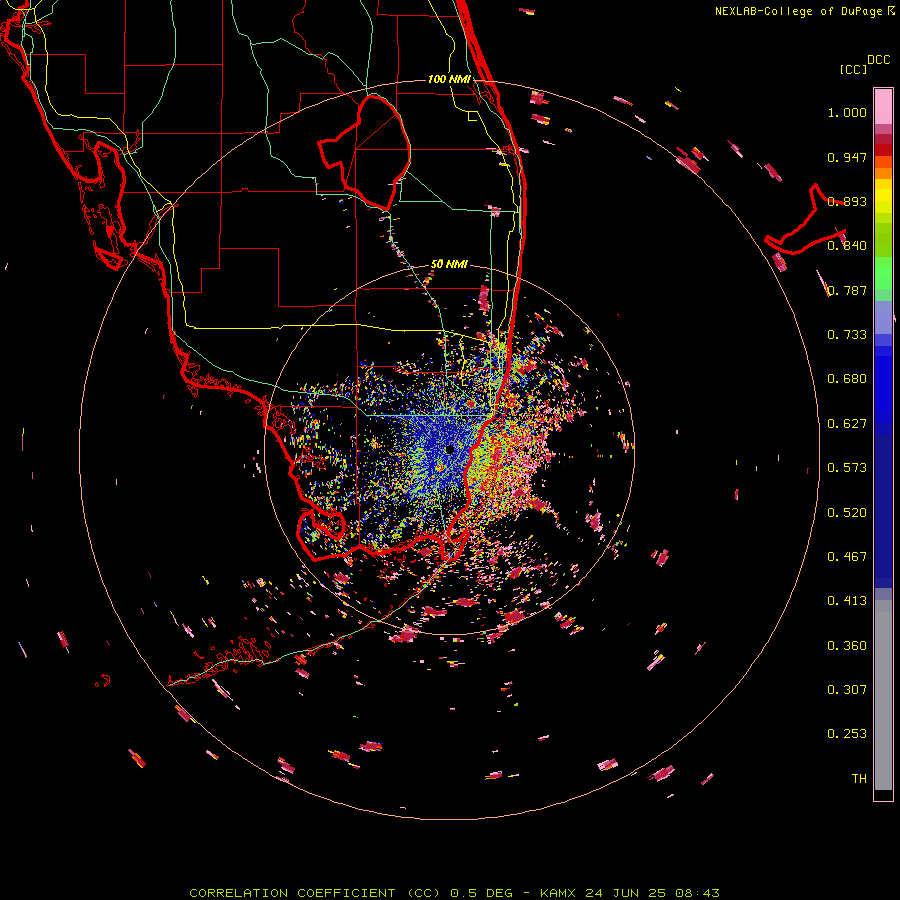Select the 1.000 scale value
This screenshot has width=900, height=900.
pos(847,112)
